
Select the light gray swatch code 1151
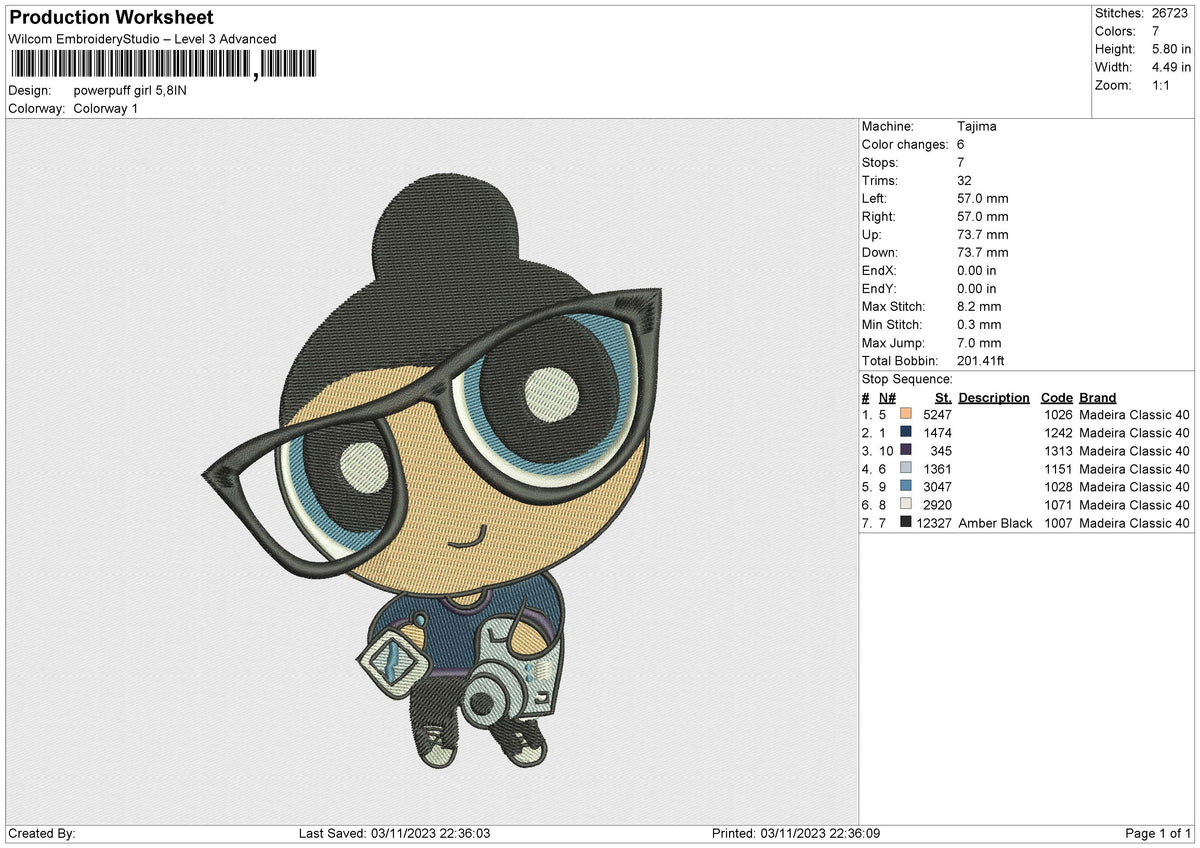[x=906, y=468]
